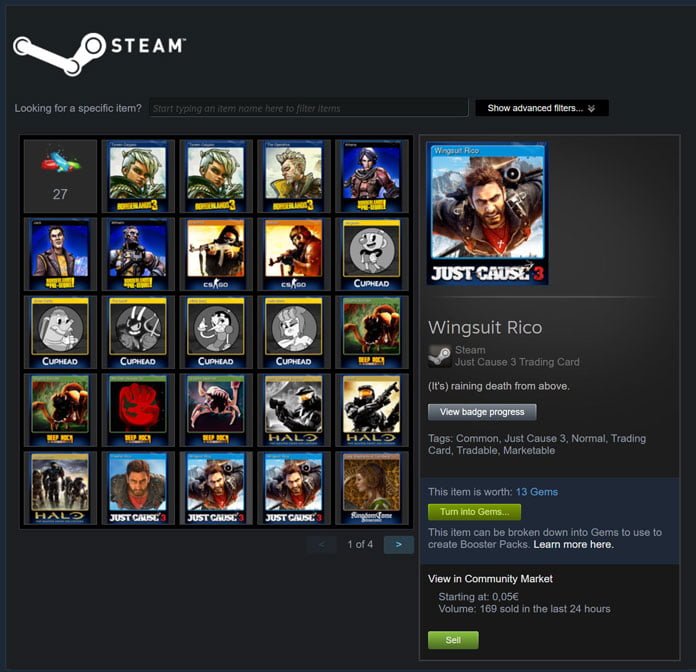
Task: Select the yellow Kingdom Come trading card
Action: pyautogui.click(x=372, y=488)
